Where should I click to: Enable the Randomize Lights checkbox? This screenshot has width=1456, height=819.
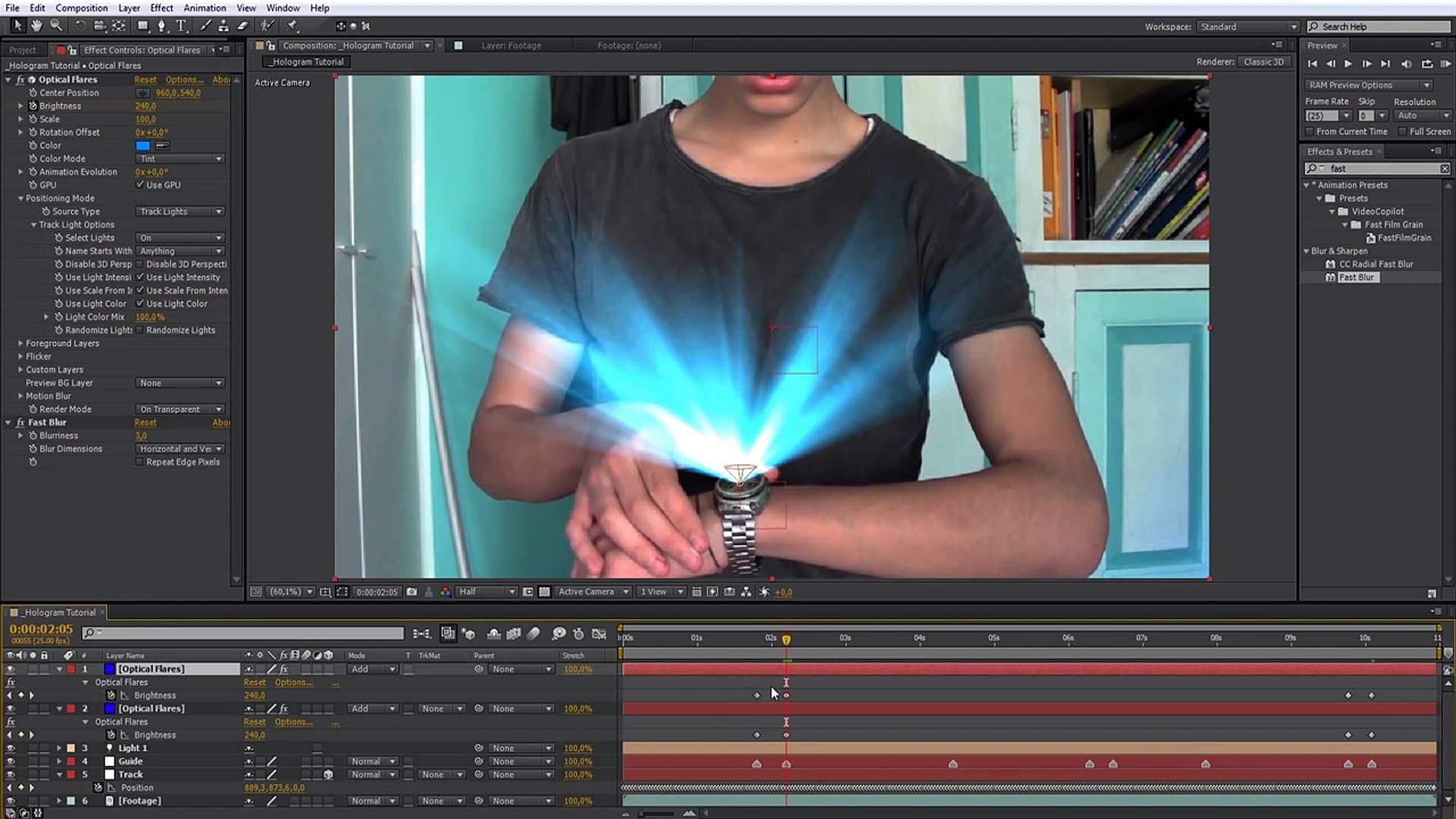(x=140, y=331)
